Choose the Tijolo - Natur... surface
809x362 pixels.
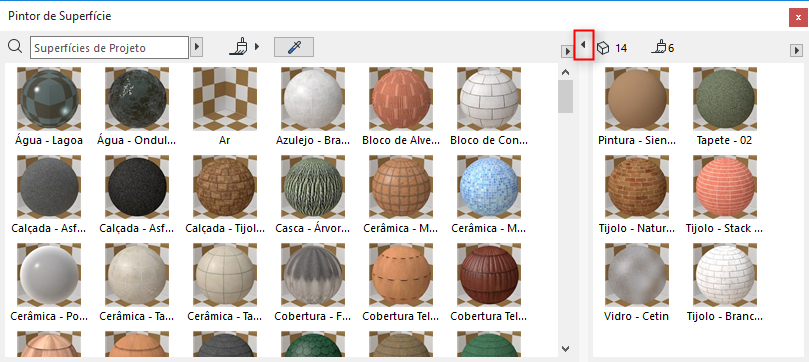tap(637, 195)
